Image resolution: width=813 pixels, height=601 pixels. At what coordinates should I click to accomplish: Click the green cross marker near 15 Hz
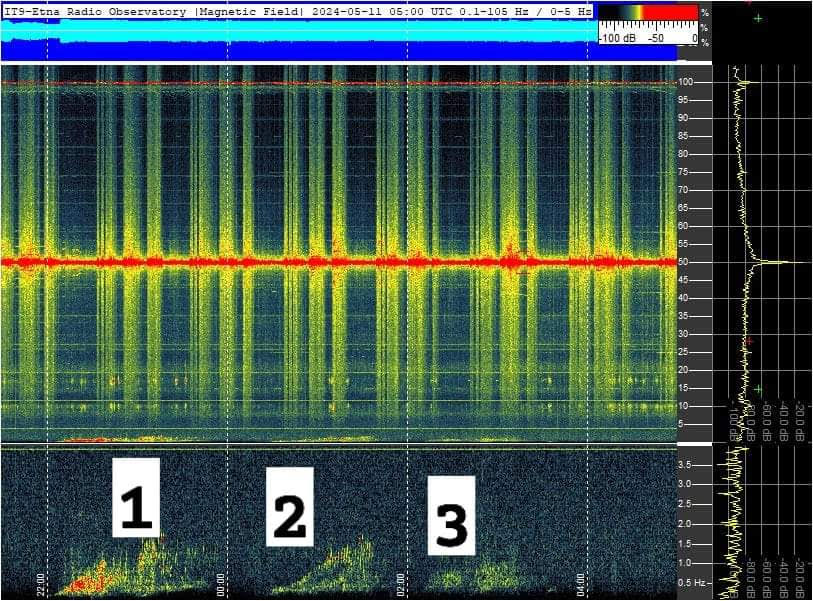pyautogui.click(x=758, y=388)
